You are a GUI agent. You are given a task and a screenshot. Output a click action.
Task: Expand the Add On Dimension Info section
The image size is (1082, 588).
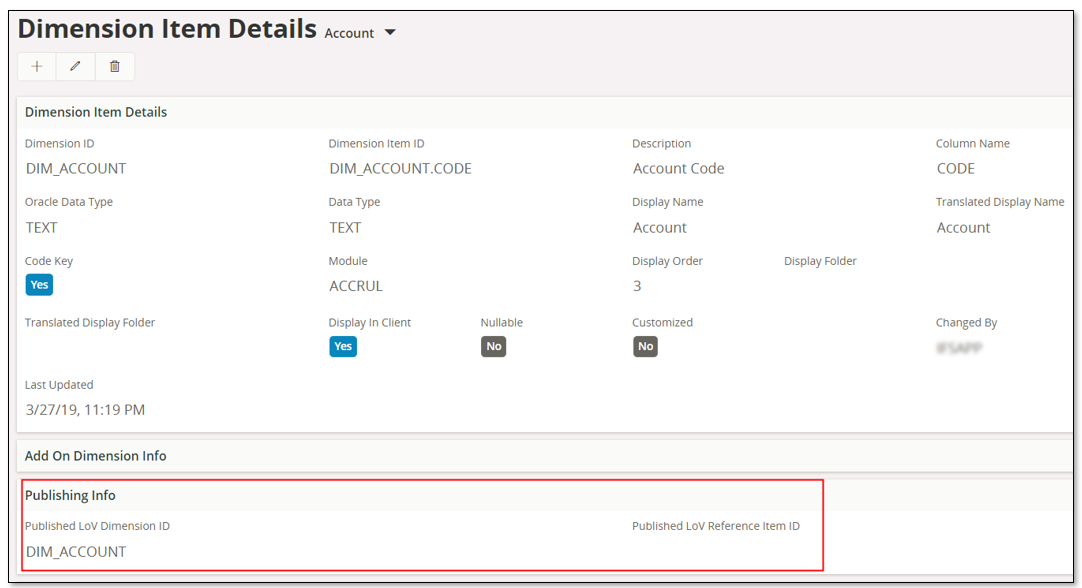pyautogui.click(x=96, y=456)
